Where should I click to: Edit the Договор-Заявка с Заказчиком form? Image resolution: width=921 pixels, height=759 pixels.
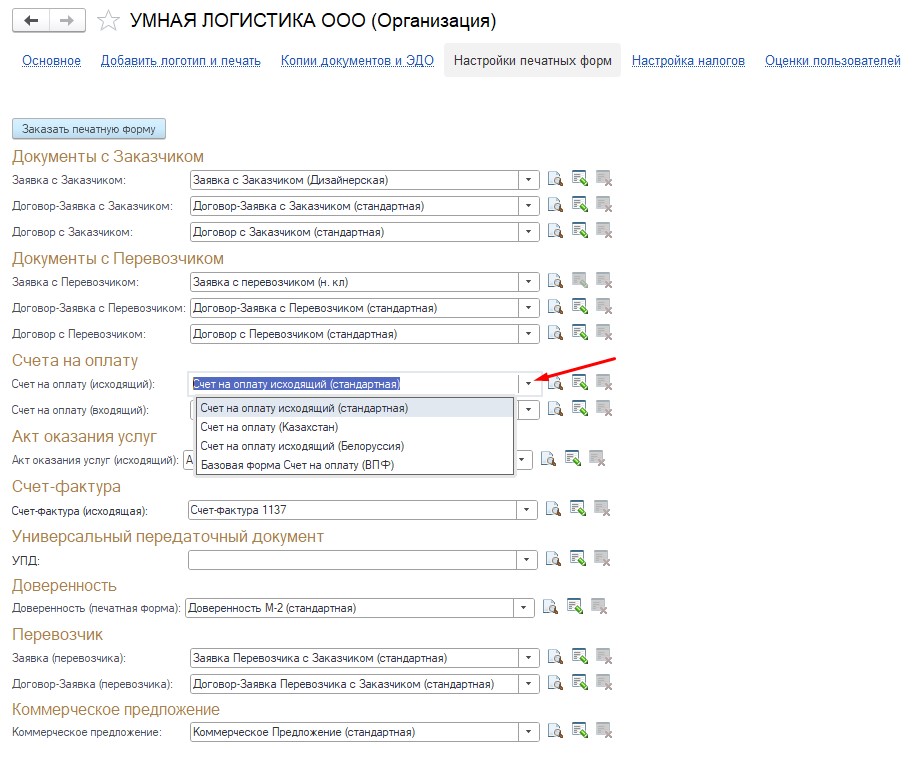(x=580, y=204)
